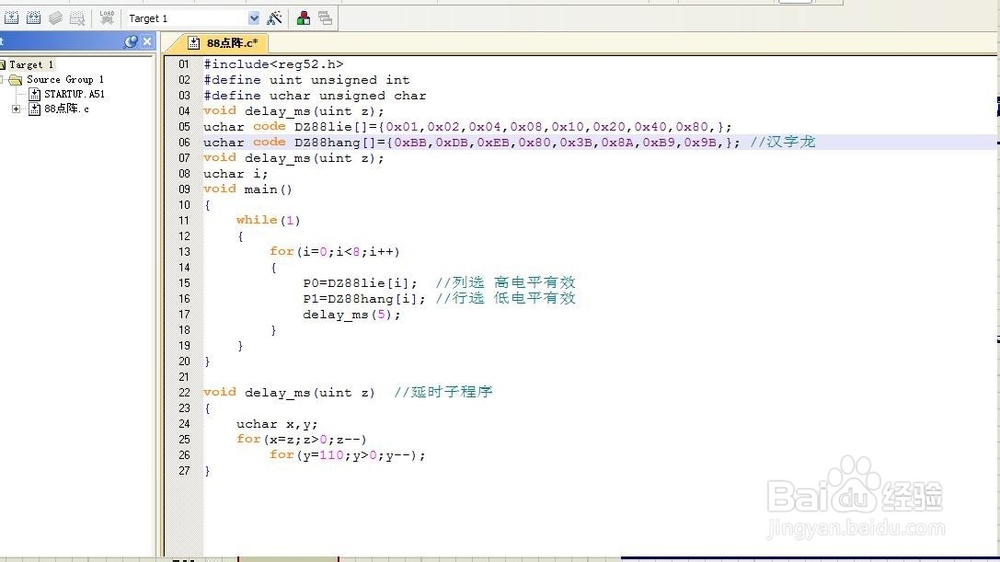Click the 'delay_ms(5);' call

coord(351,314)
